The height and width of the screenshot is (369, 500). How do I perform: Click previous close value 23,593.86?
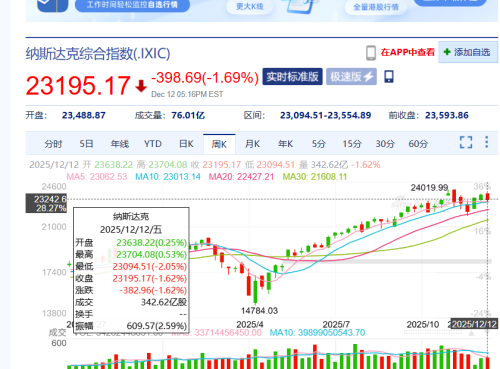[447, 115]
